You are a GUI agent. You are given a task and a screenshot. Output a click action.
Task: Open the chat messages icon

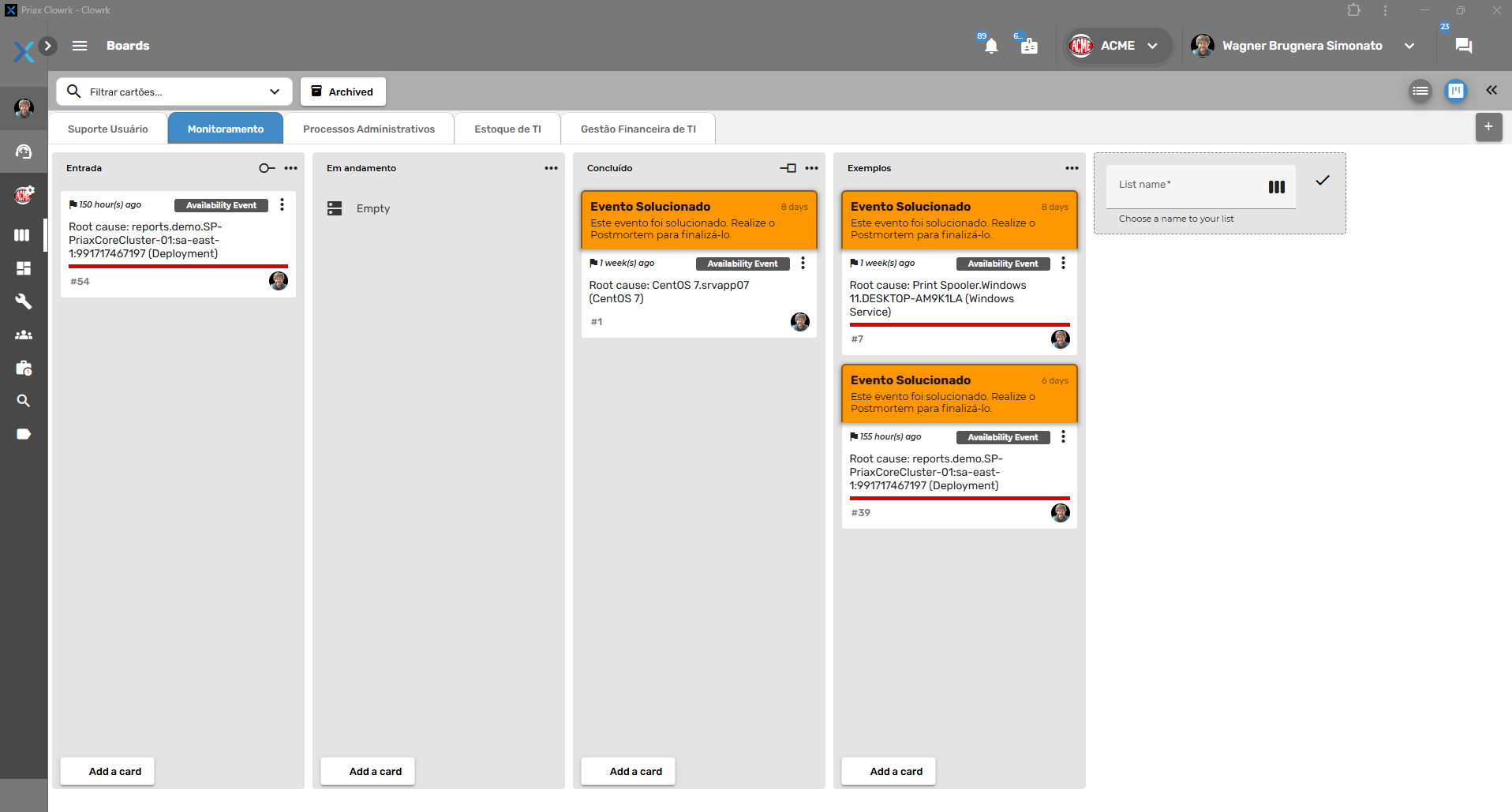1463,46
